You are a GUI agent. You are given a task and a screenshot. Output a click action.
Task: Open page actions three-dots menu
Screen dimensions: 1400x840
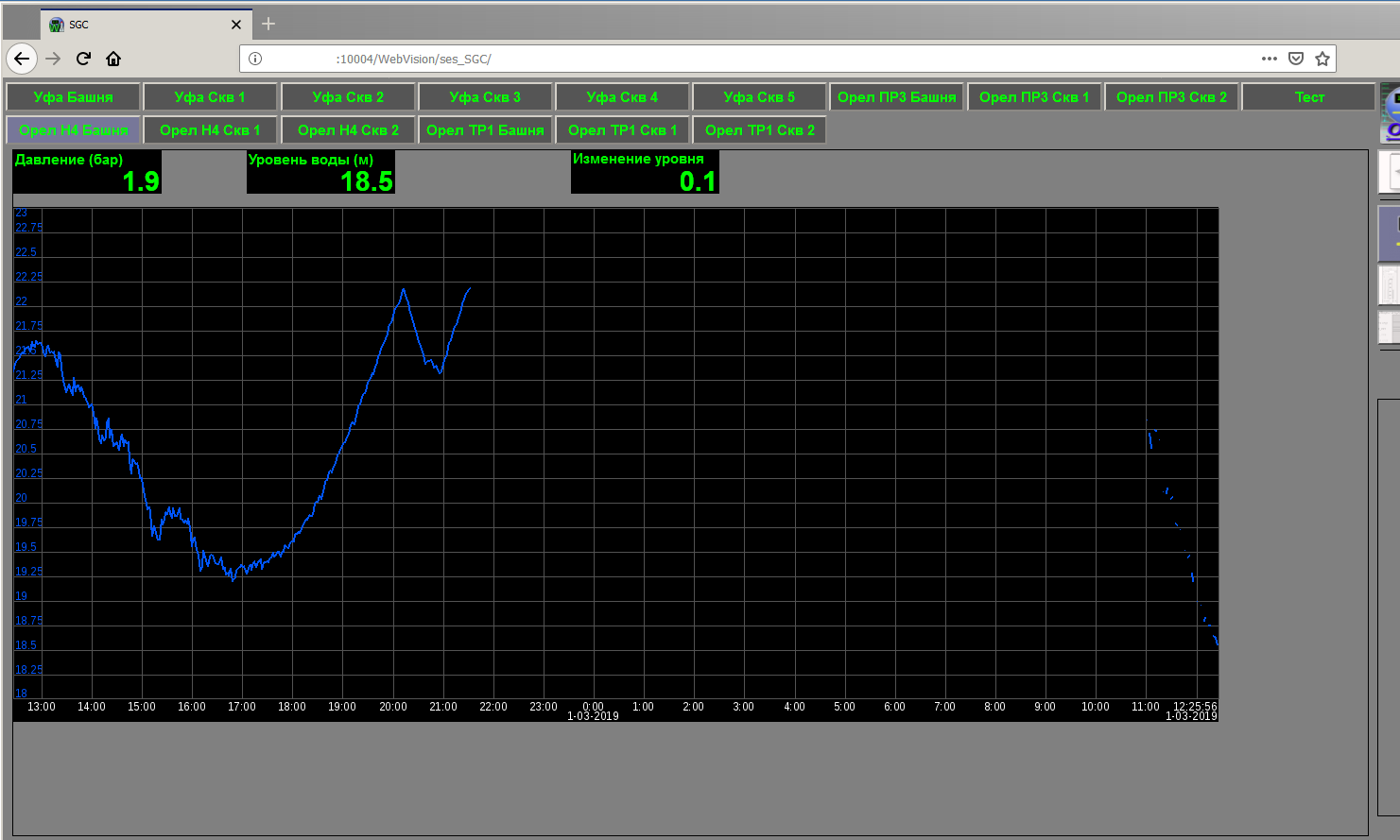tap(1269, 59)
